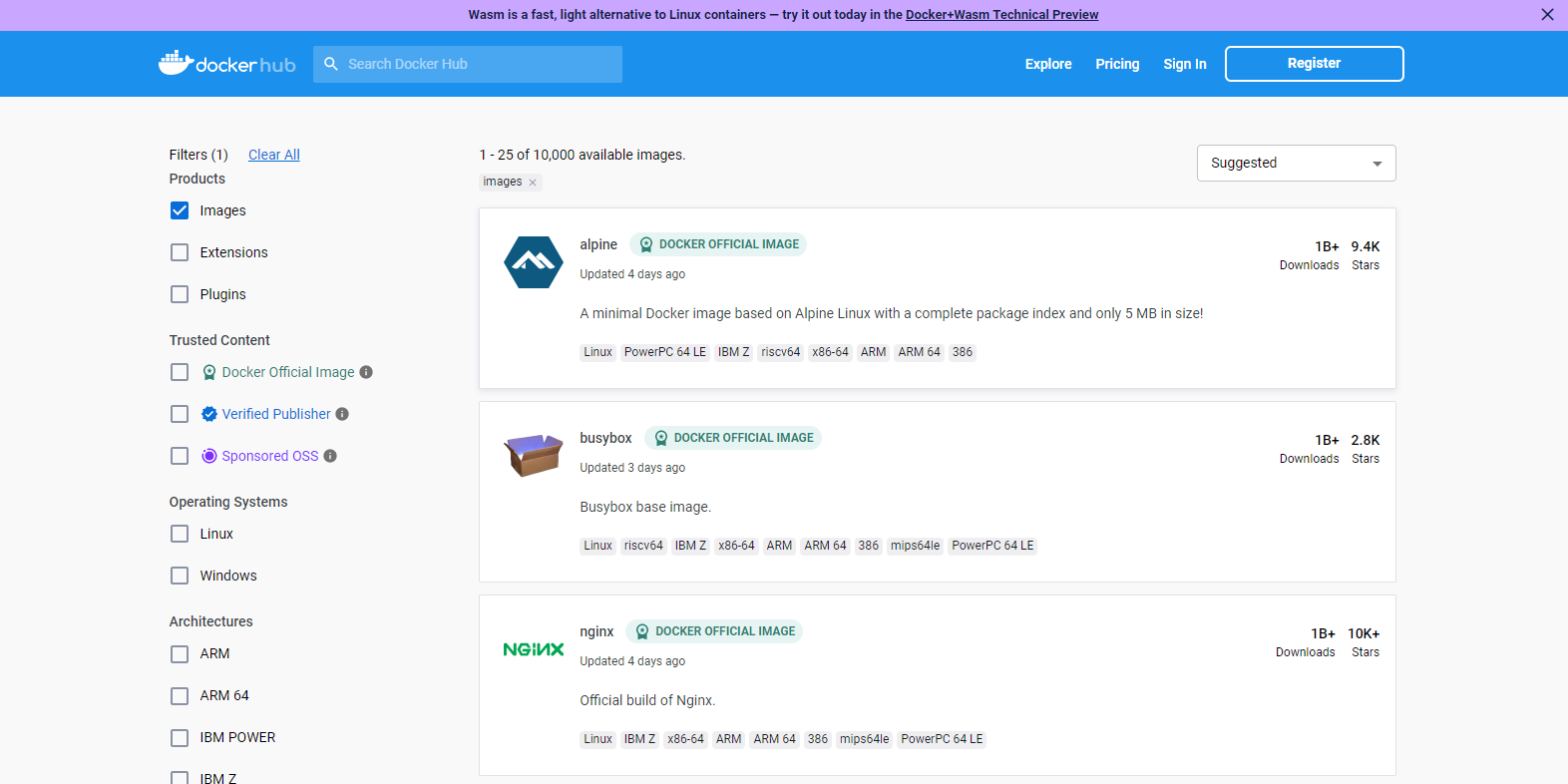This screenshot has height=784, width=1568.
Task: Enable the Plugins checkbox
Action: tap(180, 294)
